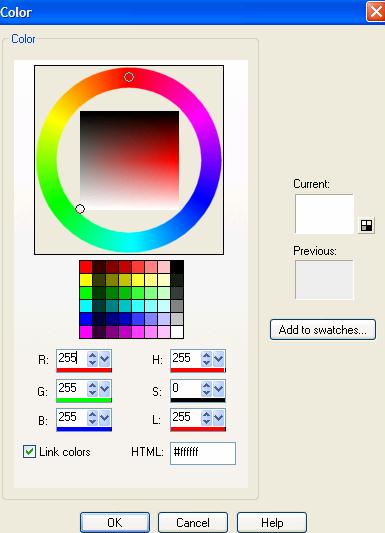Click the Add to swatches button
Viewport: 385px width, 533px height.
tap(323, 329)
